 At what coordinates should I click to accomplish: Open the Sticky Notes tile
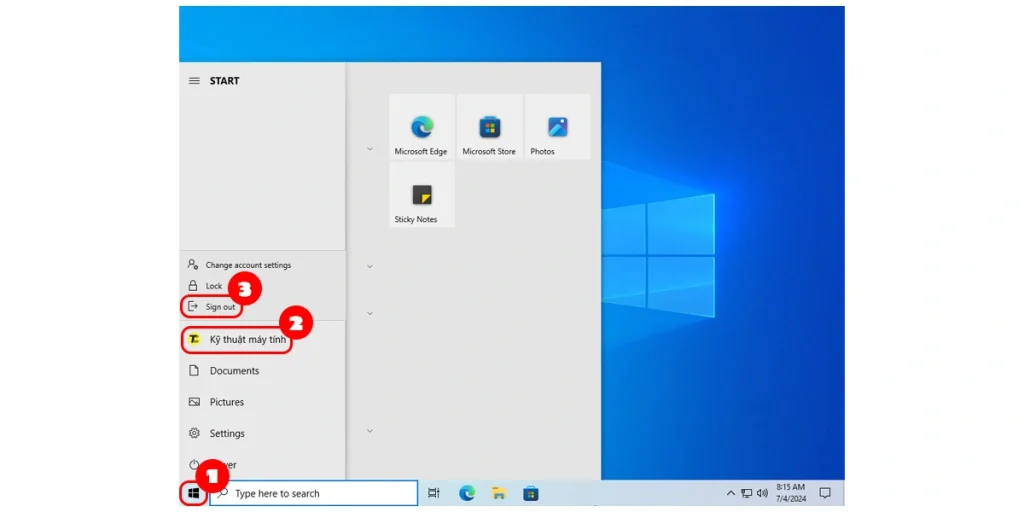pos(421,195)
